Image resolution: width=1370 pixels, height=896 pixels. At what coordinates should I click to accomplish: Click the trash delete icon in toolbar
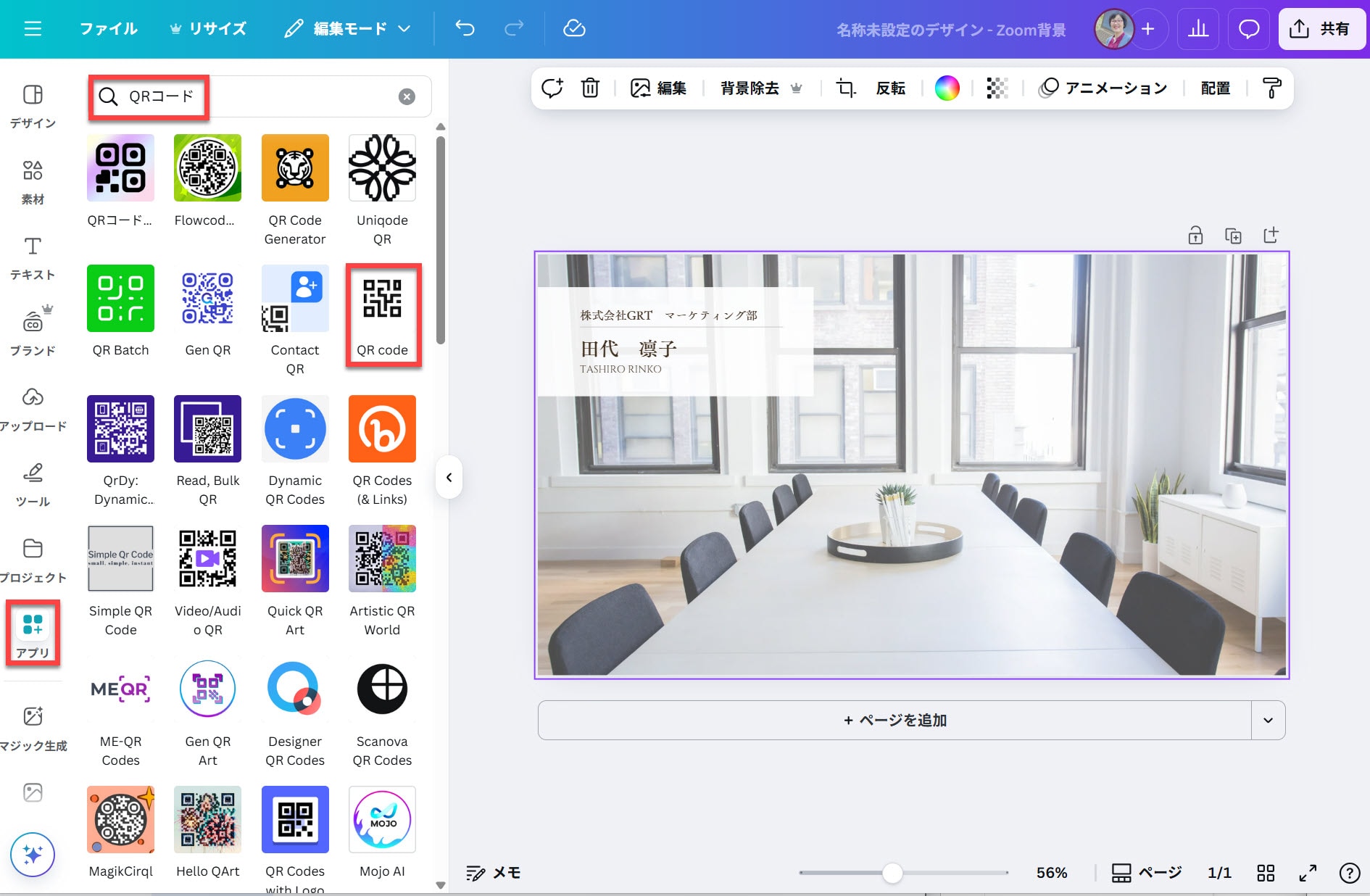[x=590, y=88]
